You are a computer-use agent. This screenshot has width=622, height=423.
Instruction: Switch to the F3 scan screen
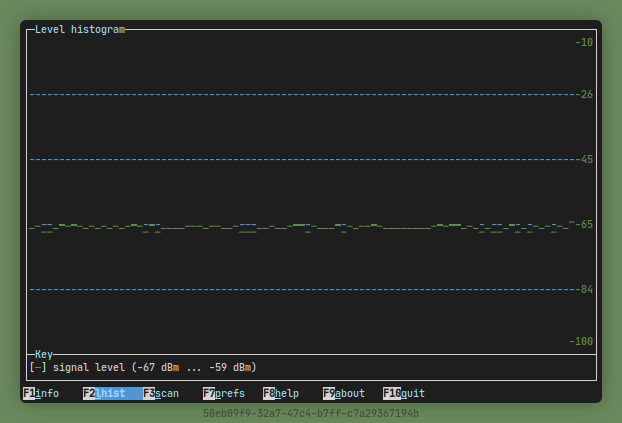pyautogui.click(x=161, y=393)
